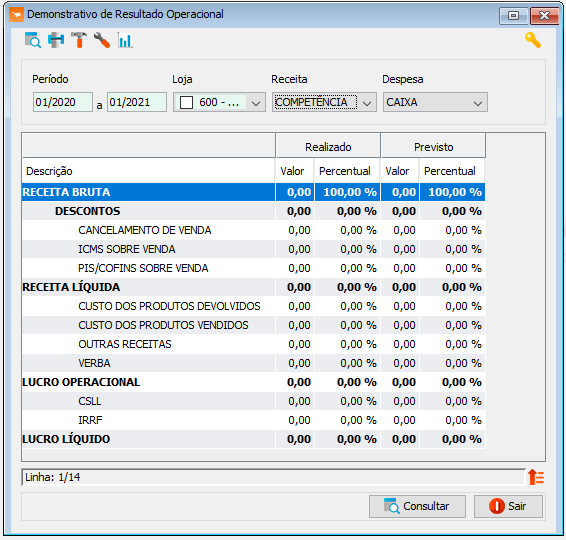The image size is (566, 540).
Task: Click the app icon in title bar
Action: (x=16, y=15)
